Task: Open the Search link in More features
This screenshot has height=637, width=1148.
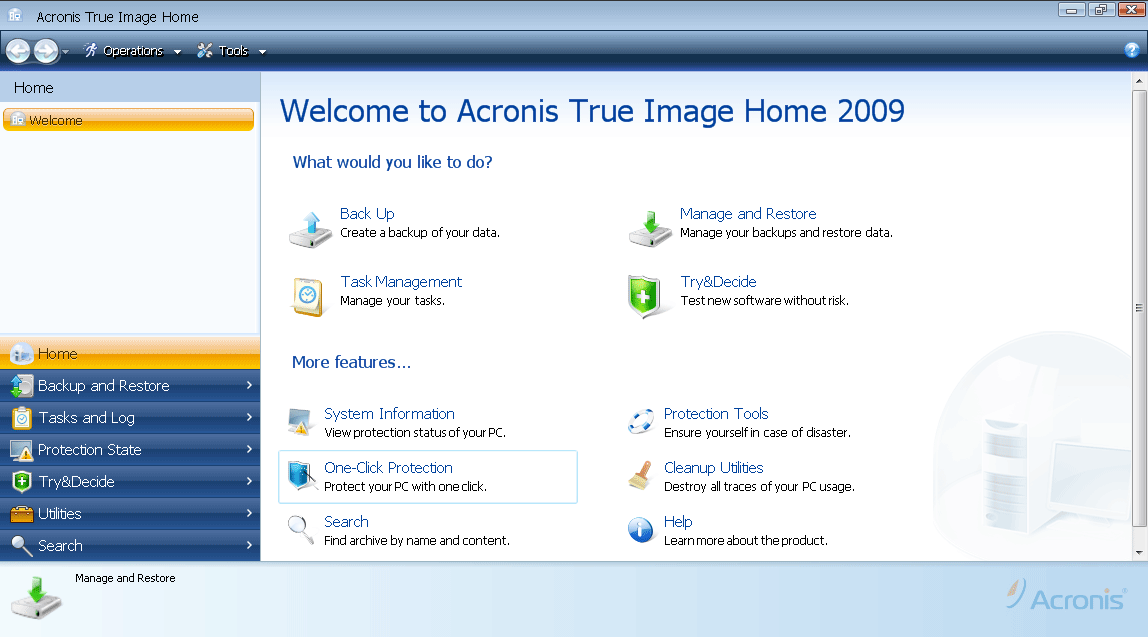Action: (346, 522)
